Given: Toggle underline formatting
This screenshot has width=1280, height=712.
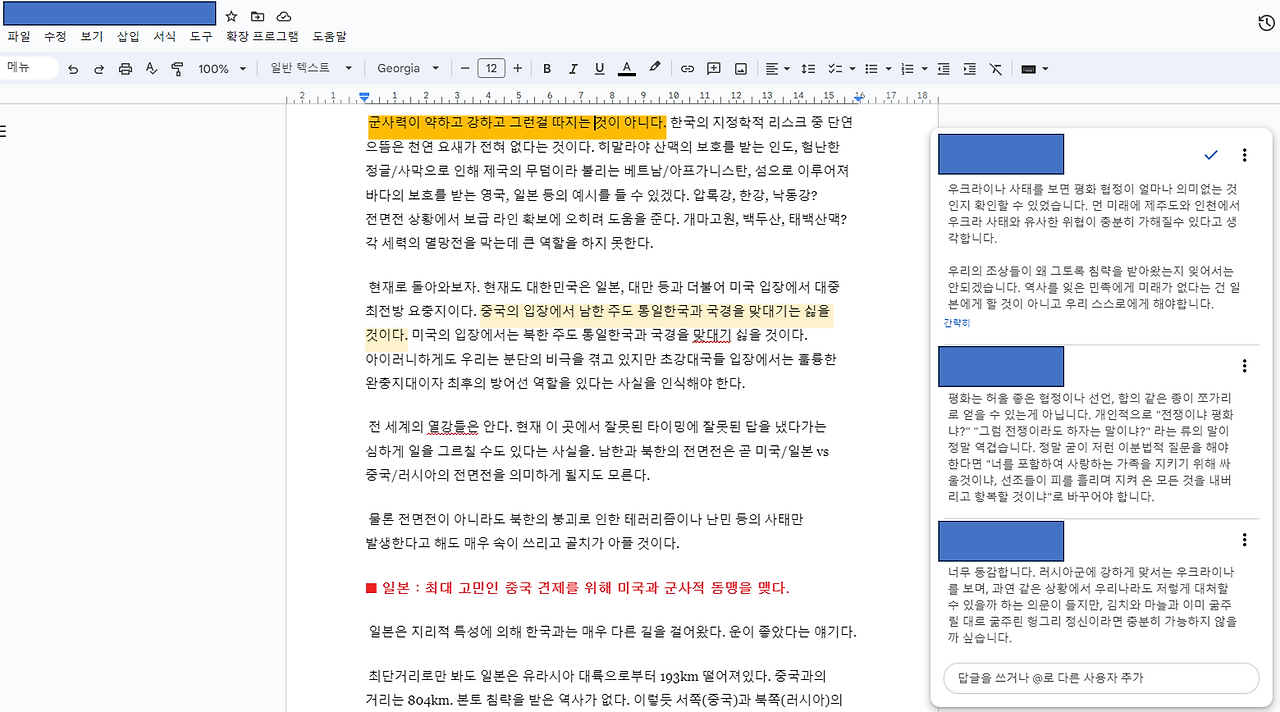Looking at the screenshot, I should click(599, 69).
